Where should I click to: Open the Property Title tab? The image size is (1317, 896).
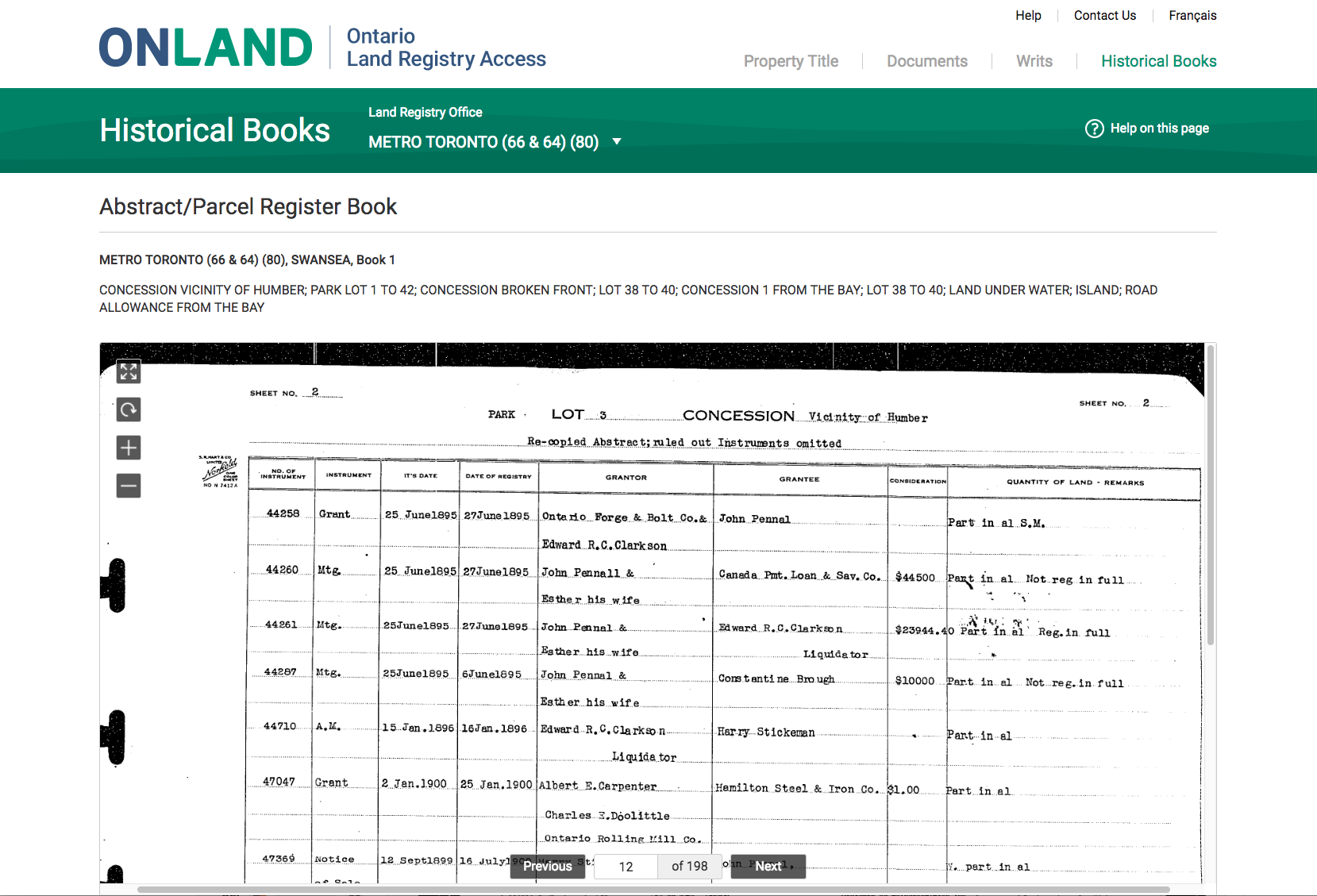[791, 61]
